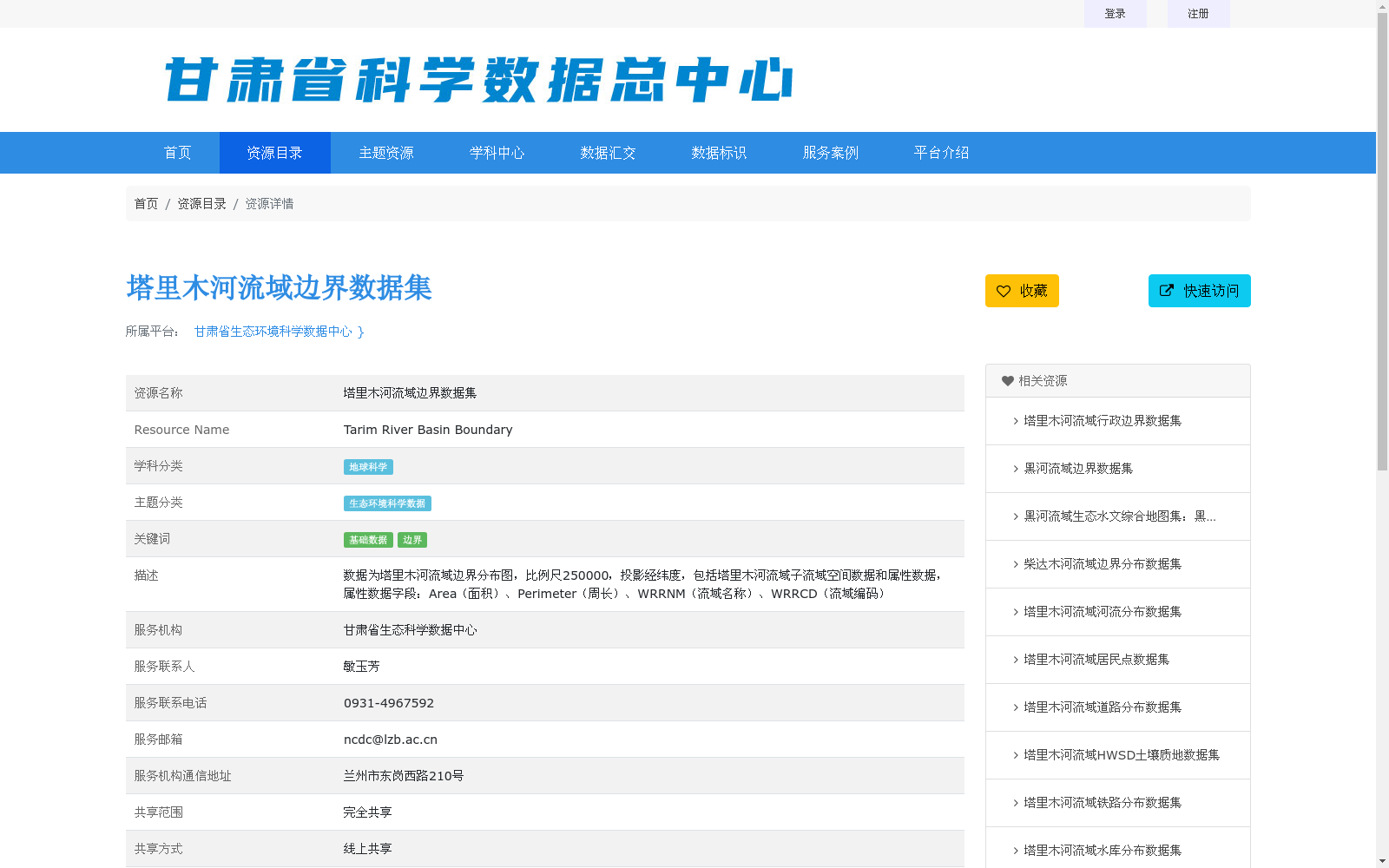Open the 资源目录 navigation tab
The width and height of the screenshot is (1389, 868).
[275, 153]
